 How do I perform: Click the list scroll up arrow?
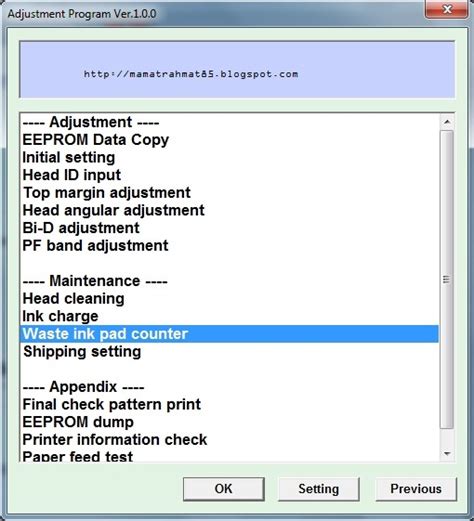point(447,122)
